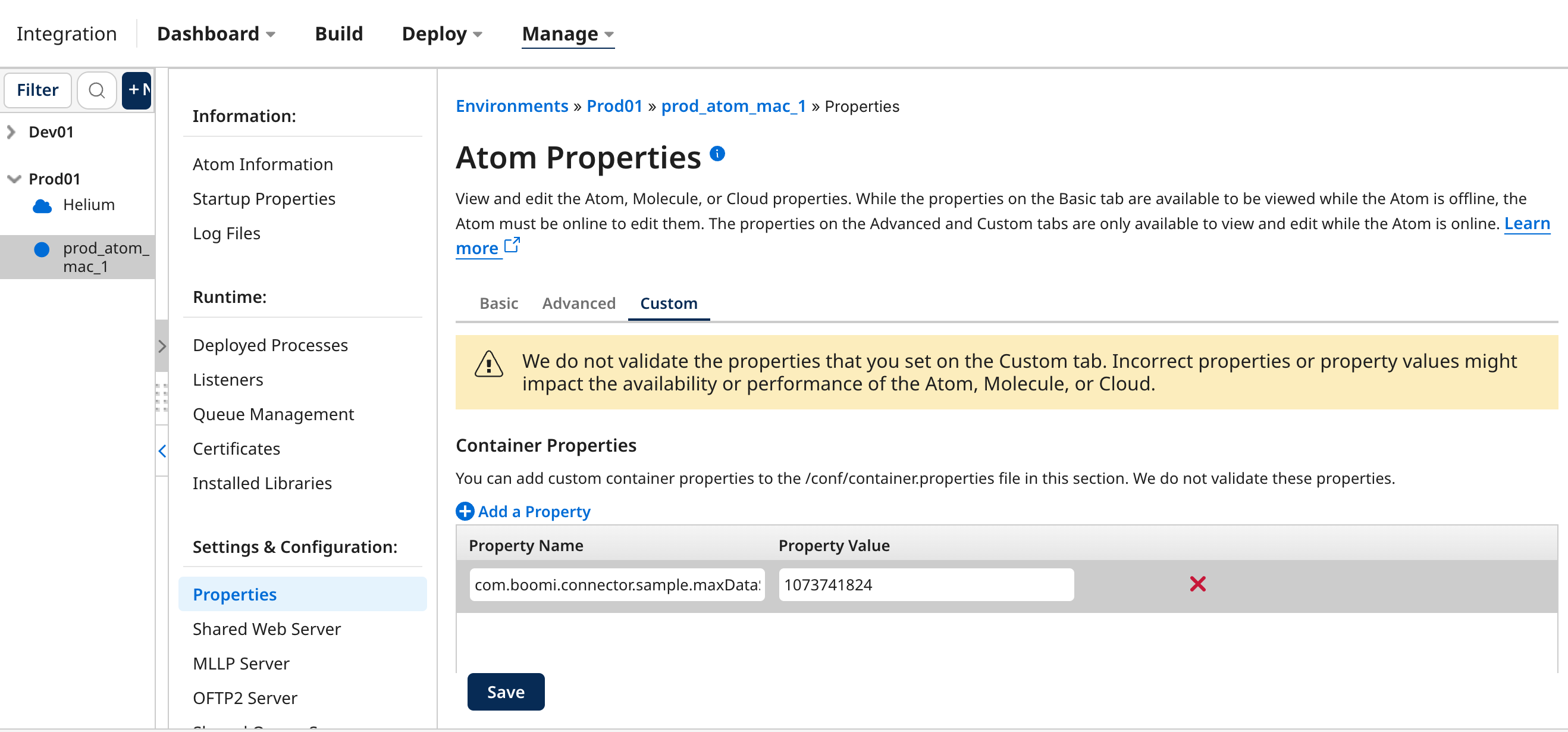Select the Helium cloud icon
Screen dimensions: 1568x732
[x=42, y=206]
